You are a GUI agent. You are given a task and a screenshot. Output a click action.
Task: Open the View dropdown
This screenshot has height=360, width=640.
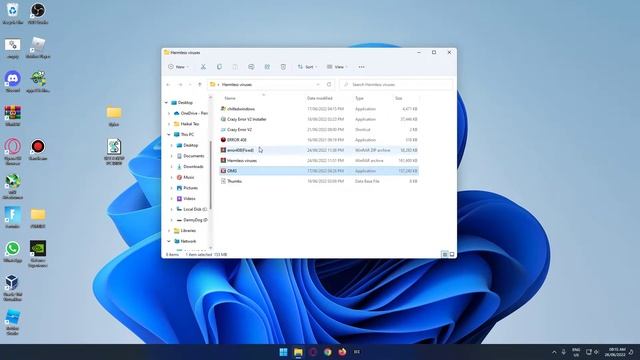click(x=337, y=67)
